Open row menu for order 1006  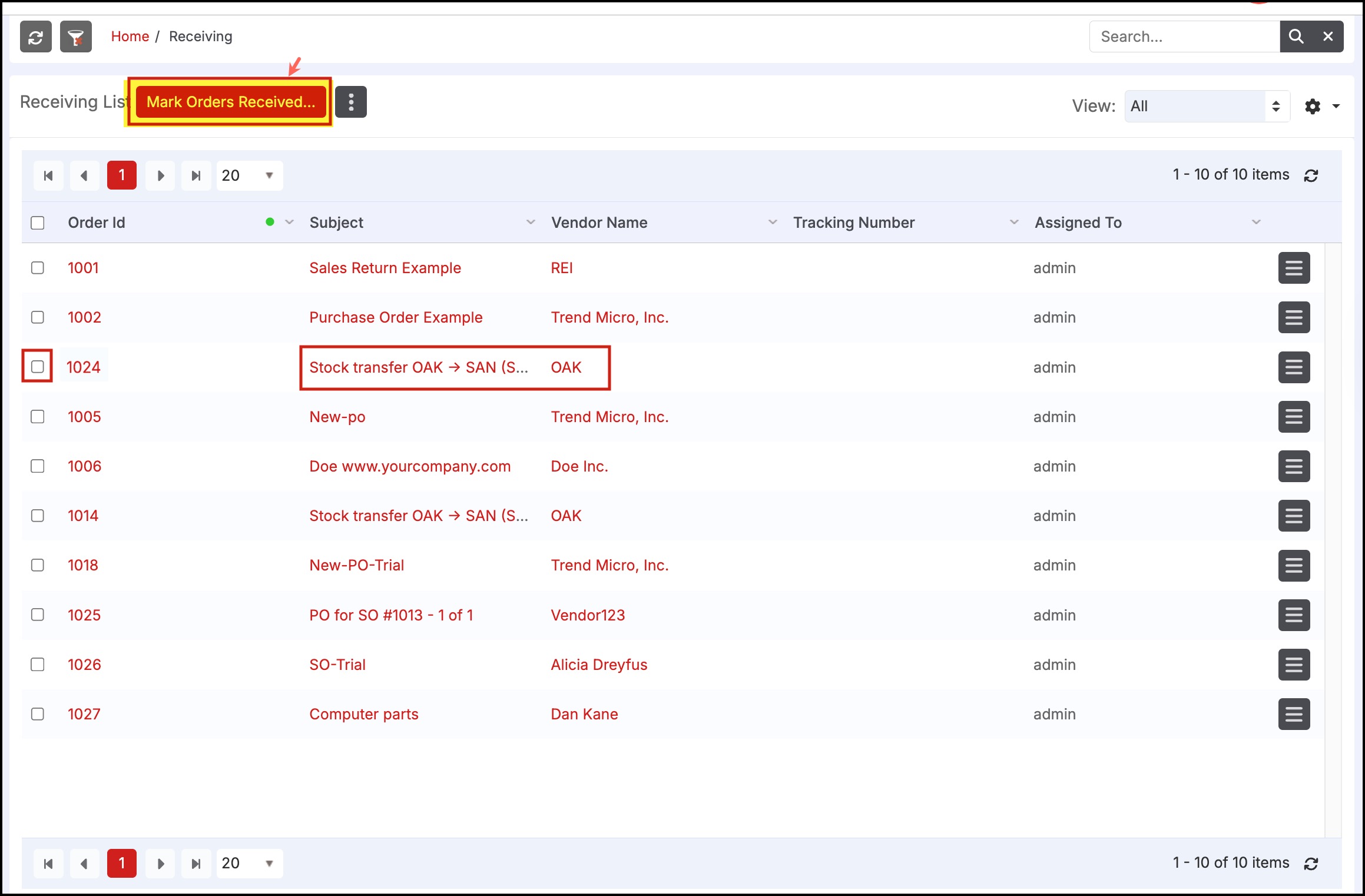1294,466
